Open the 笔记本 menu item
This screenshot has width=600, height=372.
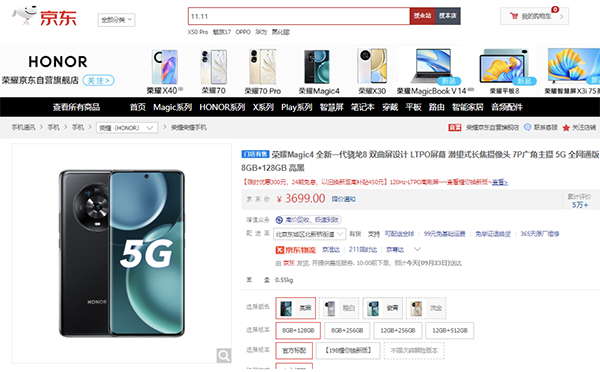point(362,107)
